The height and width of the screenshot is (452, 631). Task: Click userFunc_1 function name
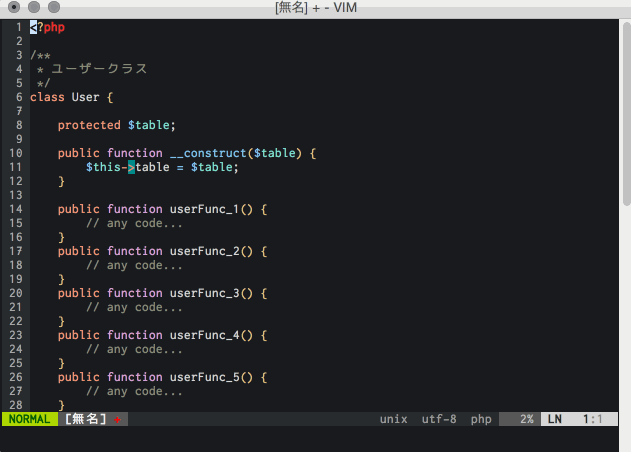tap(204, 209)
